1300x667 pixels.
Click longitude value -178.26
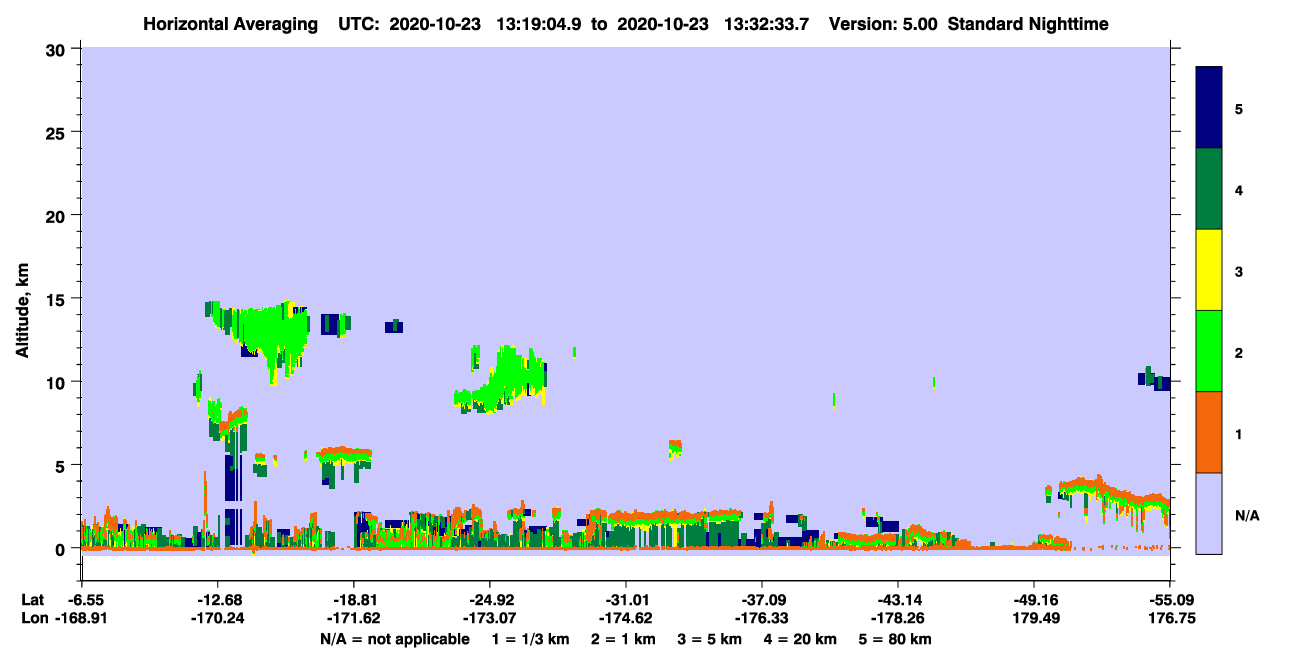tap(898, 618)
